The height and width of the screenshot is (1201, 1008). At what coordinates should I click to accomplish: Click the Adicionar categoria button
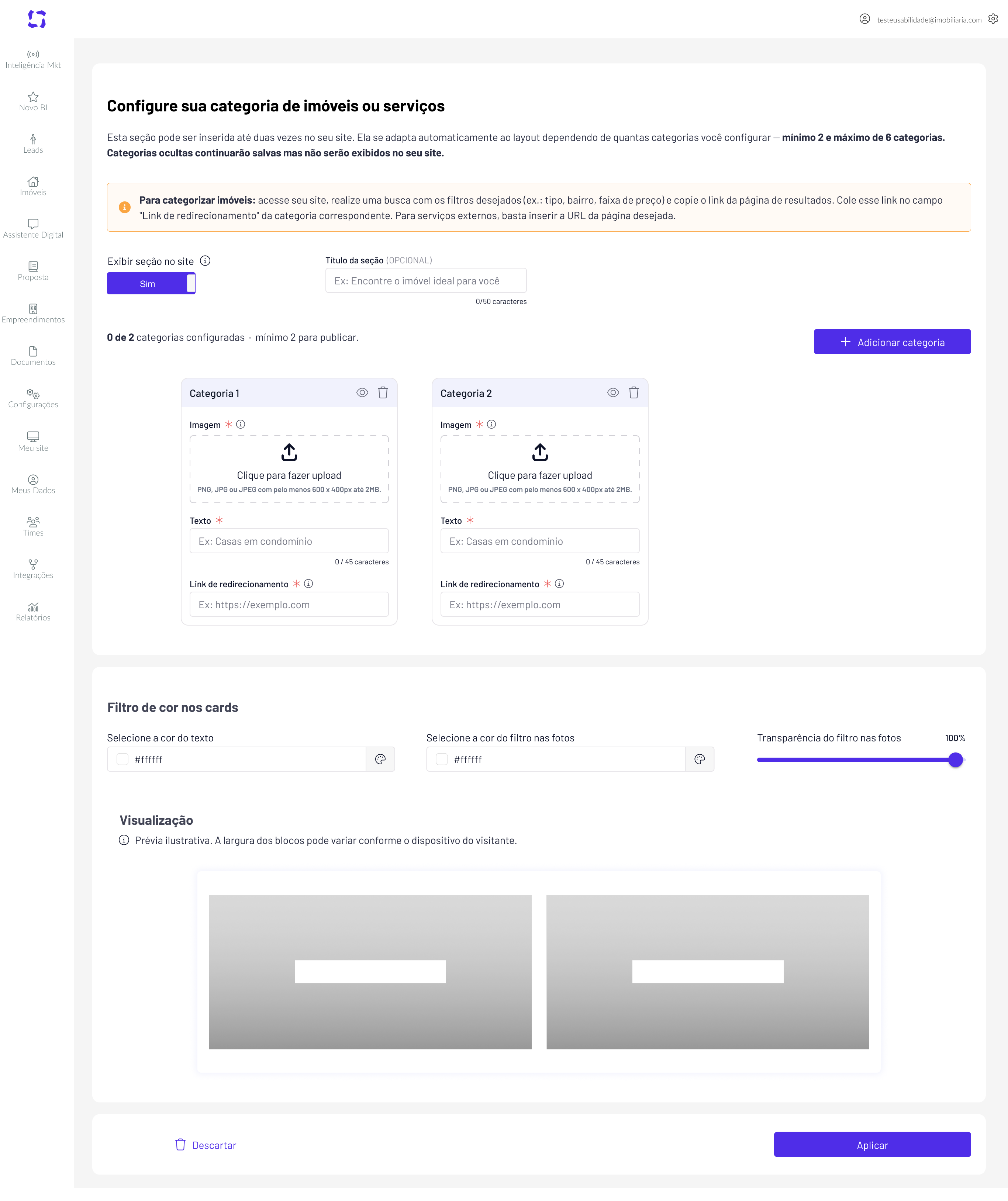point(892,342)
